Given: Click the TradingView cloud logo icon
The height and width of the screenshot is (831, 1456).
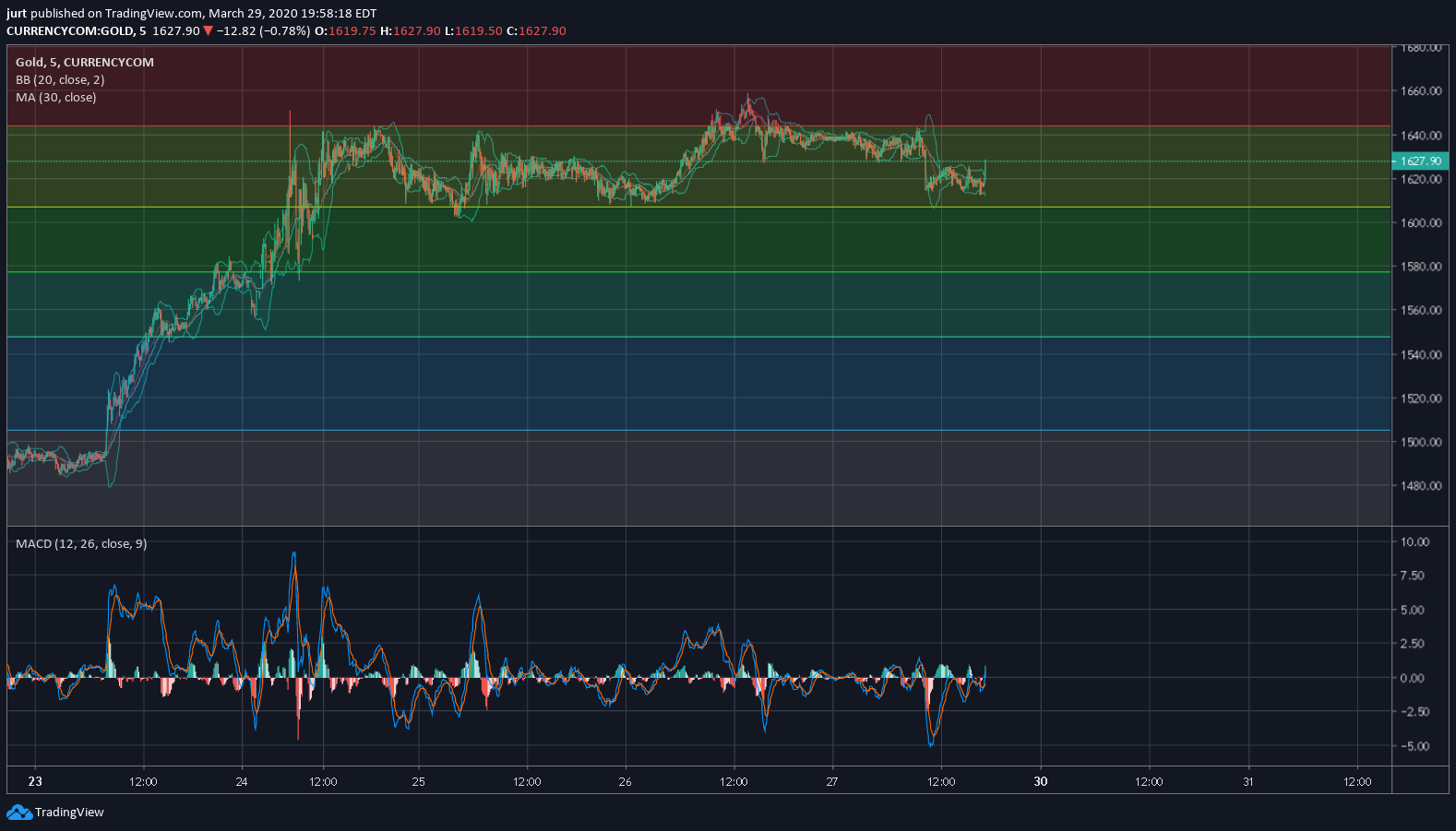Looking at the screenshot, I should click(18, 813).
